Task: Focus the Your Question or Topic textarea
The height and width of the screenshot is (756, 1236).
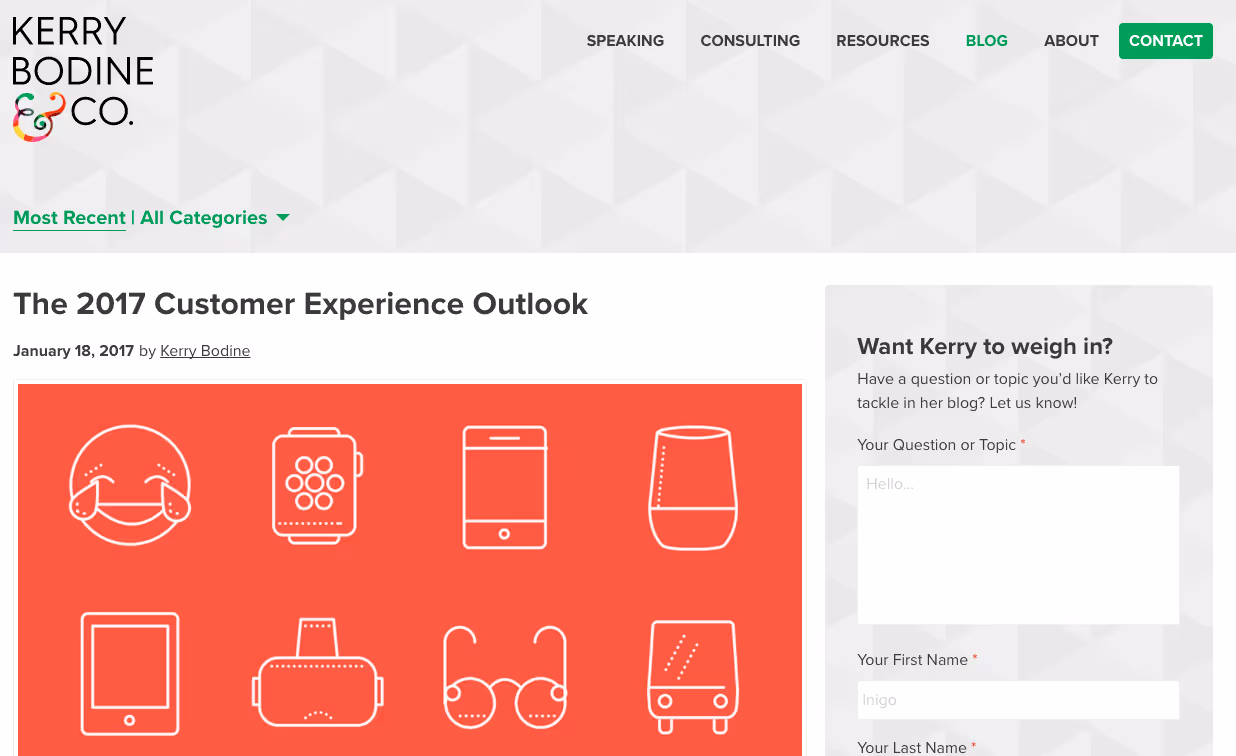Action: click(x=1018, y=545)
